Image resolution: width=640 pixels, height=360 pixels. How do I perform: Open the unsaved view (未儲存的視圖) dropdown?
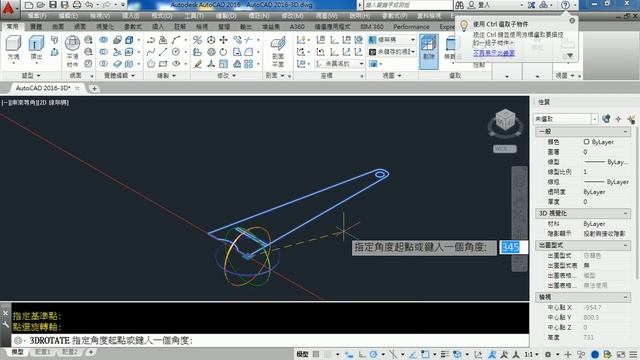[x=392, y=52]
